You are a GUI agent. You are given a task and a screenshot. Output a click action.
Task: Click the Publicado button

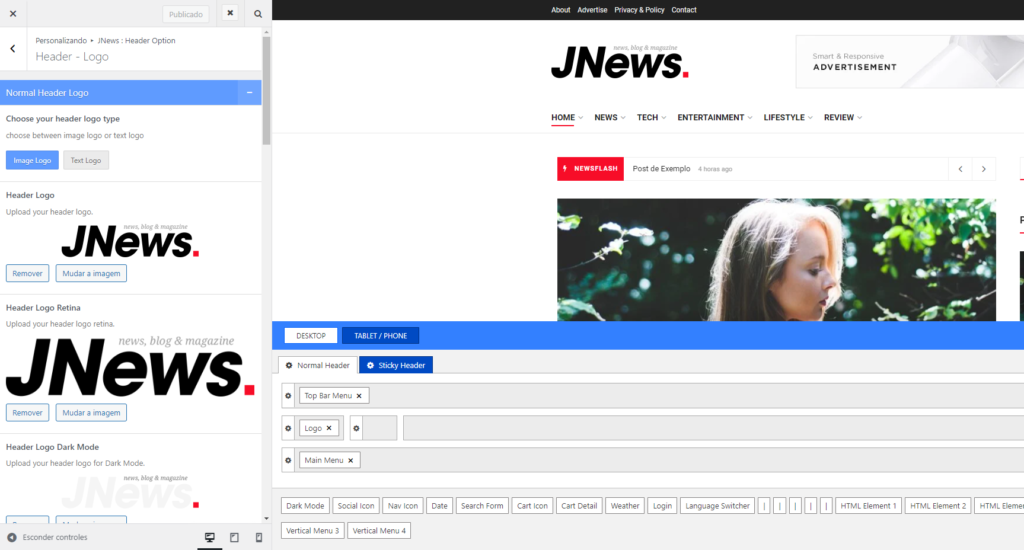(185, 14)
